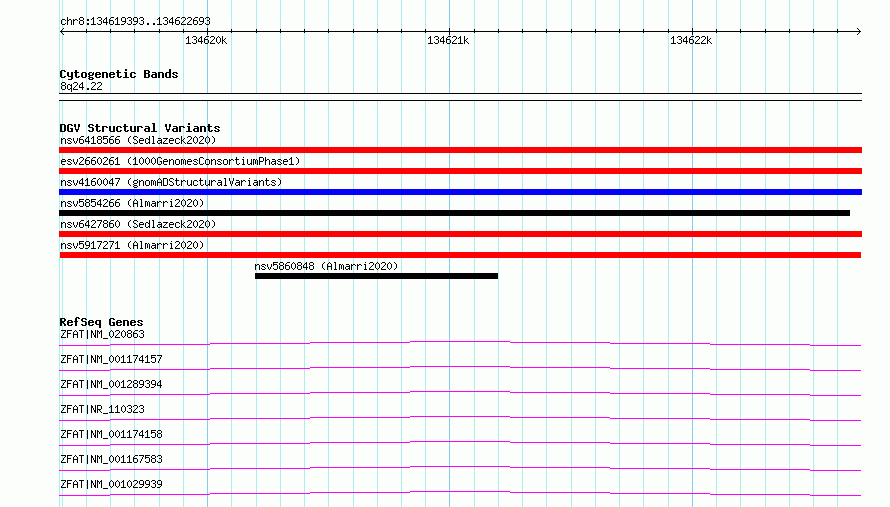
Task: Click the chr8:134619393..134622693 region label
Action: pos(135,21)
